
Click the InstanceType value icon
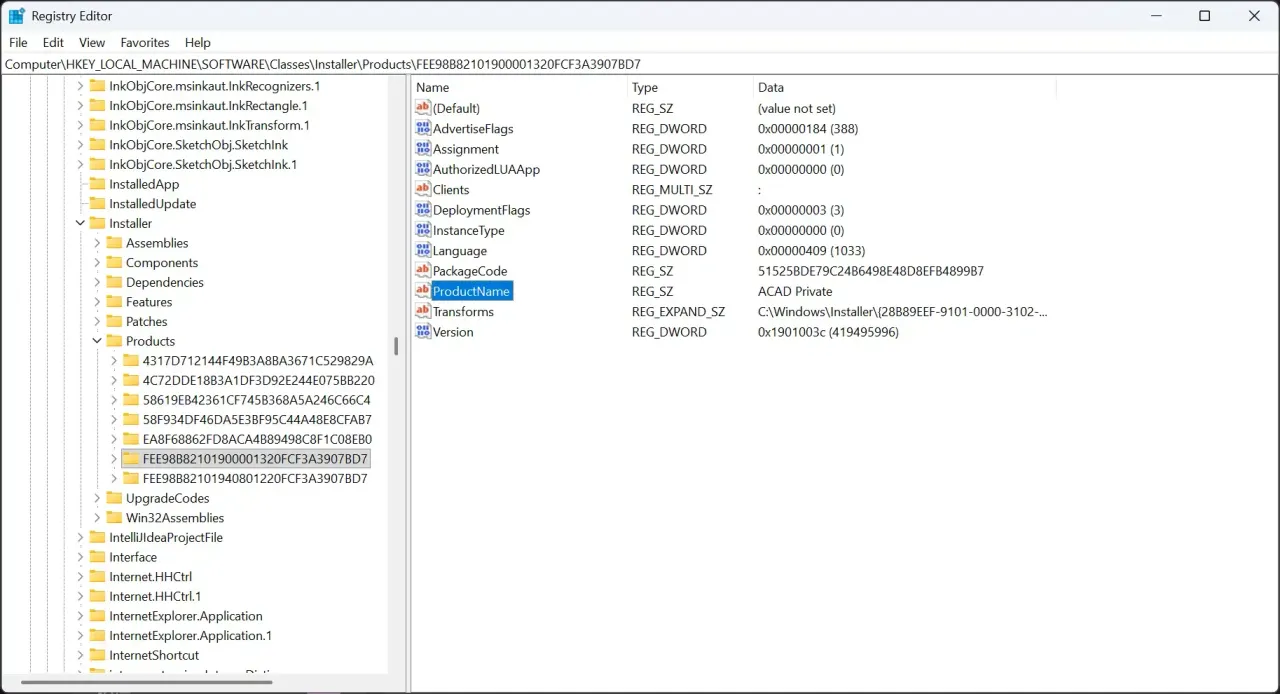pyautogui.click(x=423, y=230)
